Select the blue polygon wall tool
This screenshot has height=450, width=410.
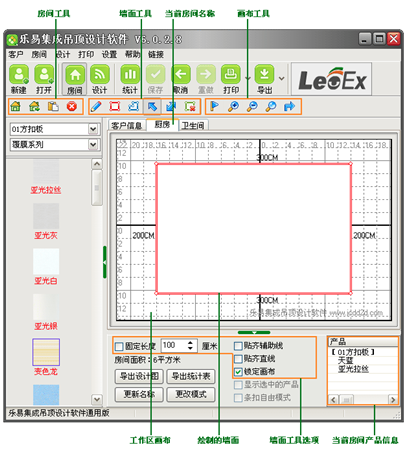pos(134,107)
